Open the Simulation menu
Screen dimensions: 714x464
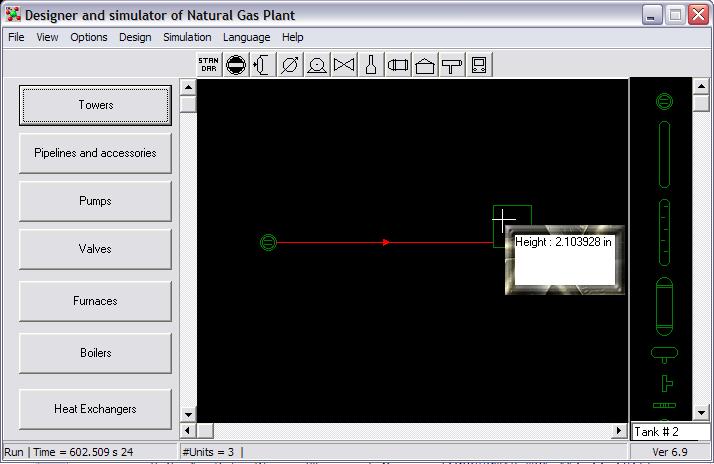(x=187, y=37)
